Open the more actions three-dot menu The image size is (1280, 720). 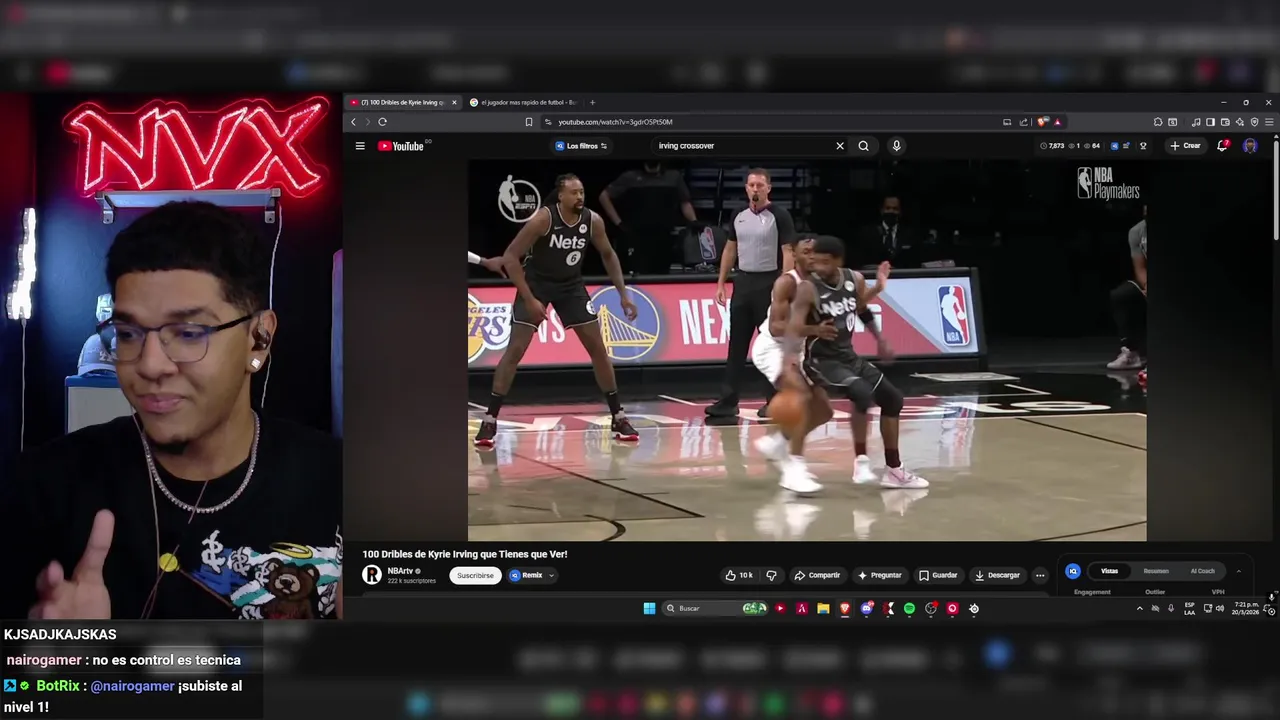1040,575
